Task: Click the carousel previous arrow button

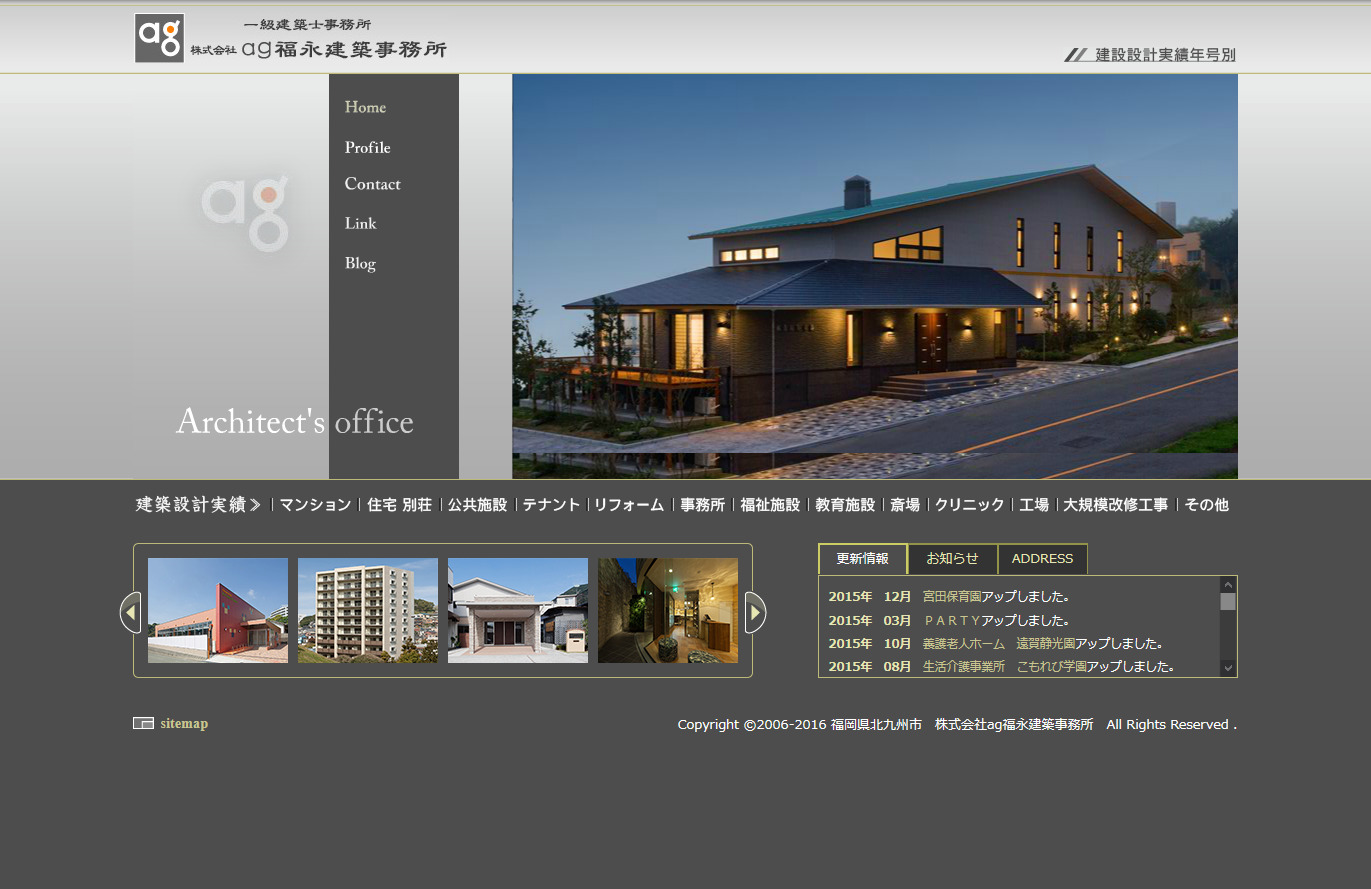Action: tap(130, 612)
